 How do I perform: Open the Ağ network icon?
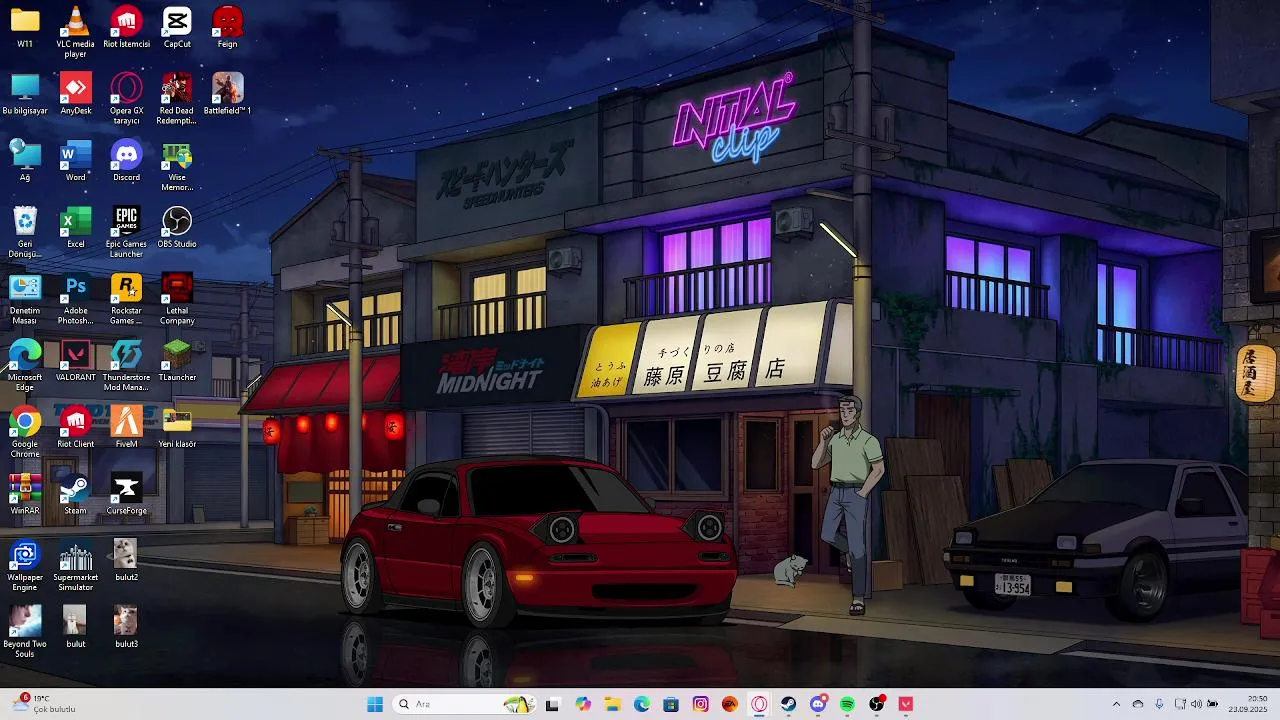25,160
